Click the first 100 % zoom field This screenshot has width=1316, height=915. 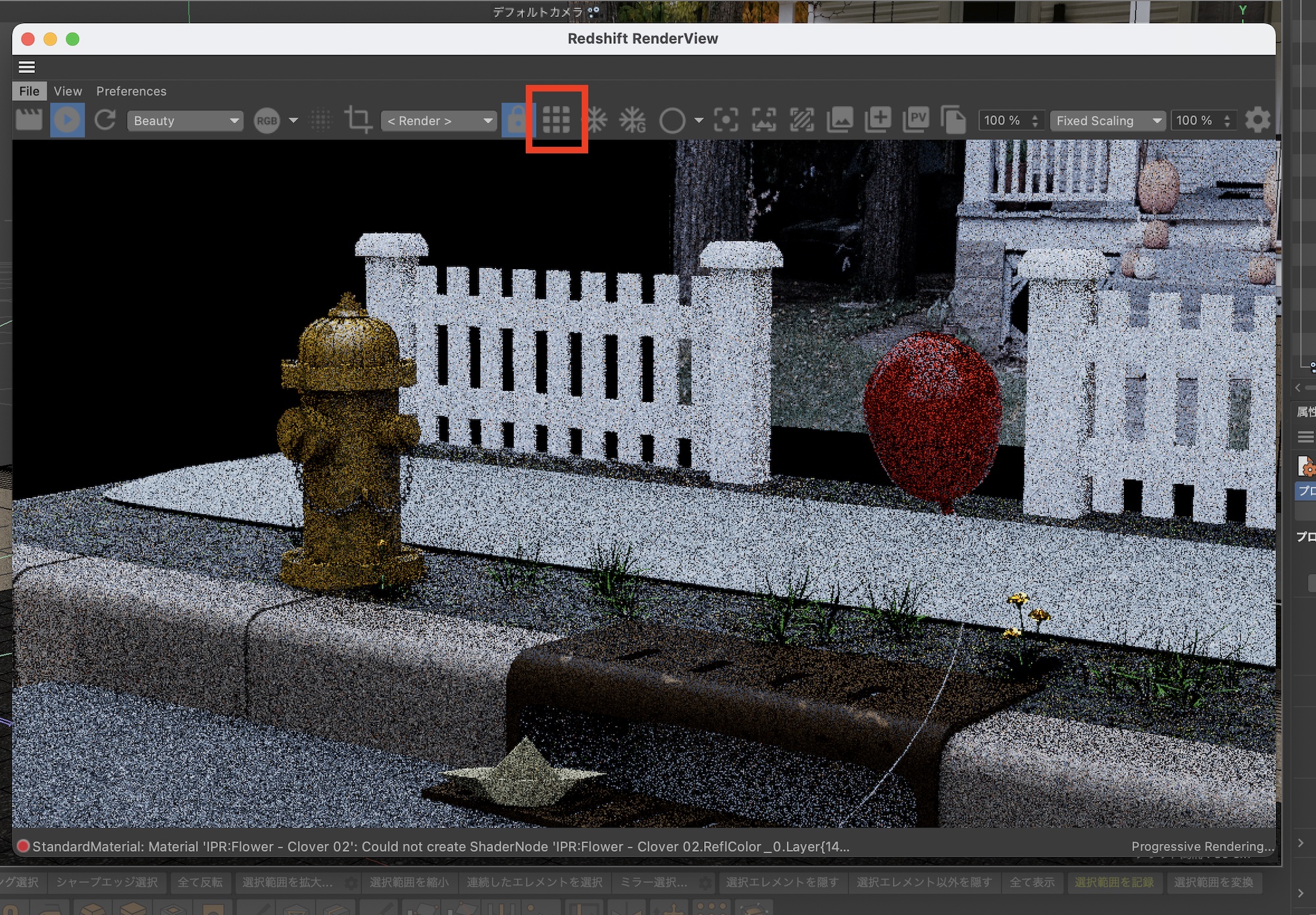coord(1003,120)
